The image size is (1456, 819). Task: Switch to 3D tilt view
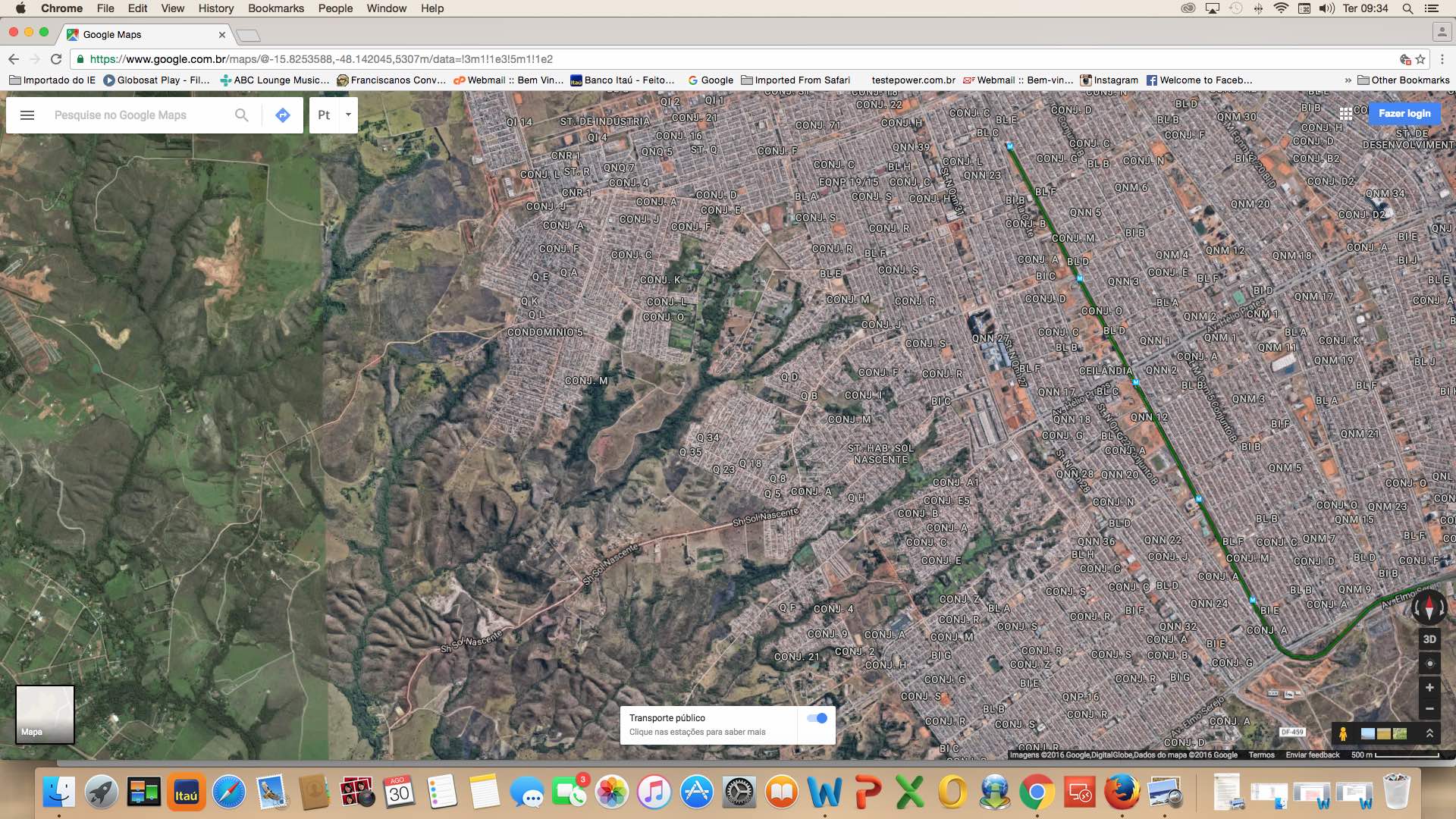pyautogui.click(x=1429, y=639)
